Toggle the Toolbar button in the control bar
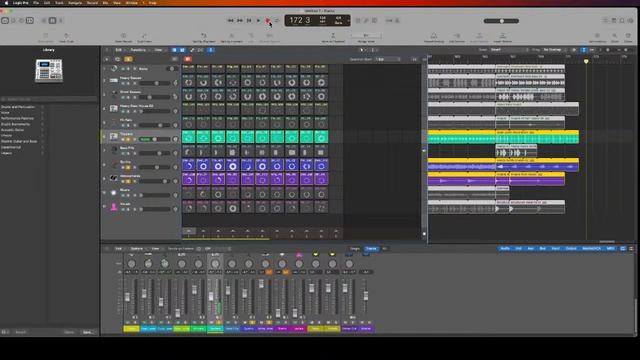The width and height of the screenshot is (640, 360). coord(30,20)
